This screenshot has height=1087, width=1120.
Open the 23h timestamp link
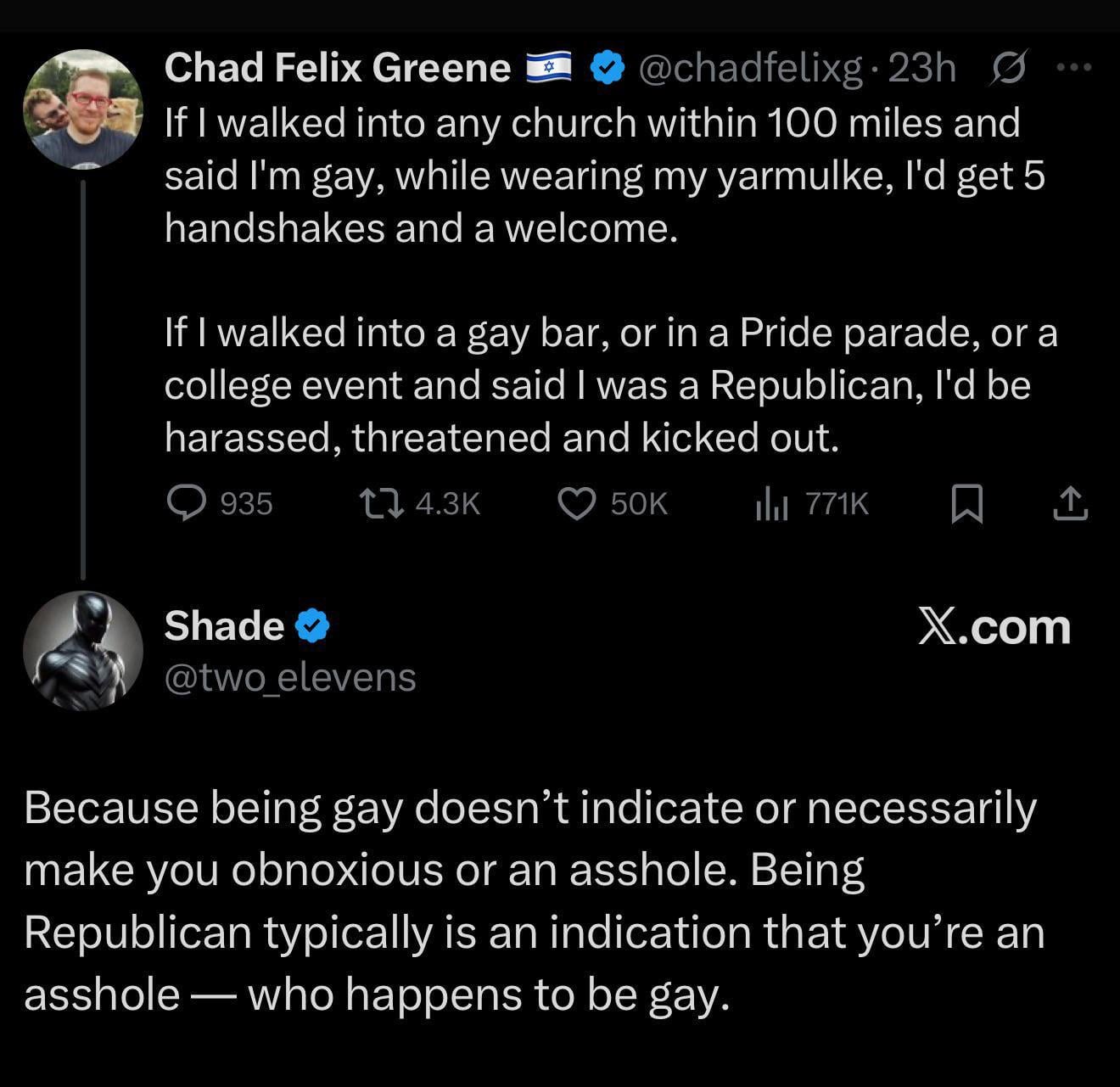(921, 68)
